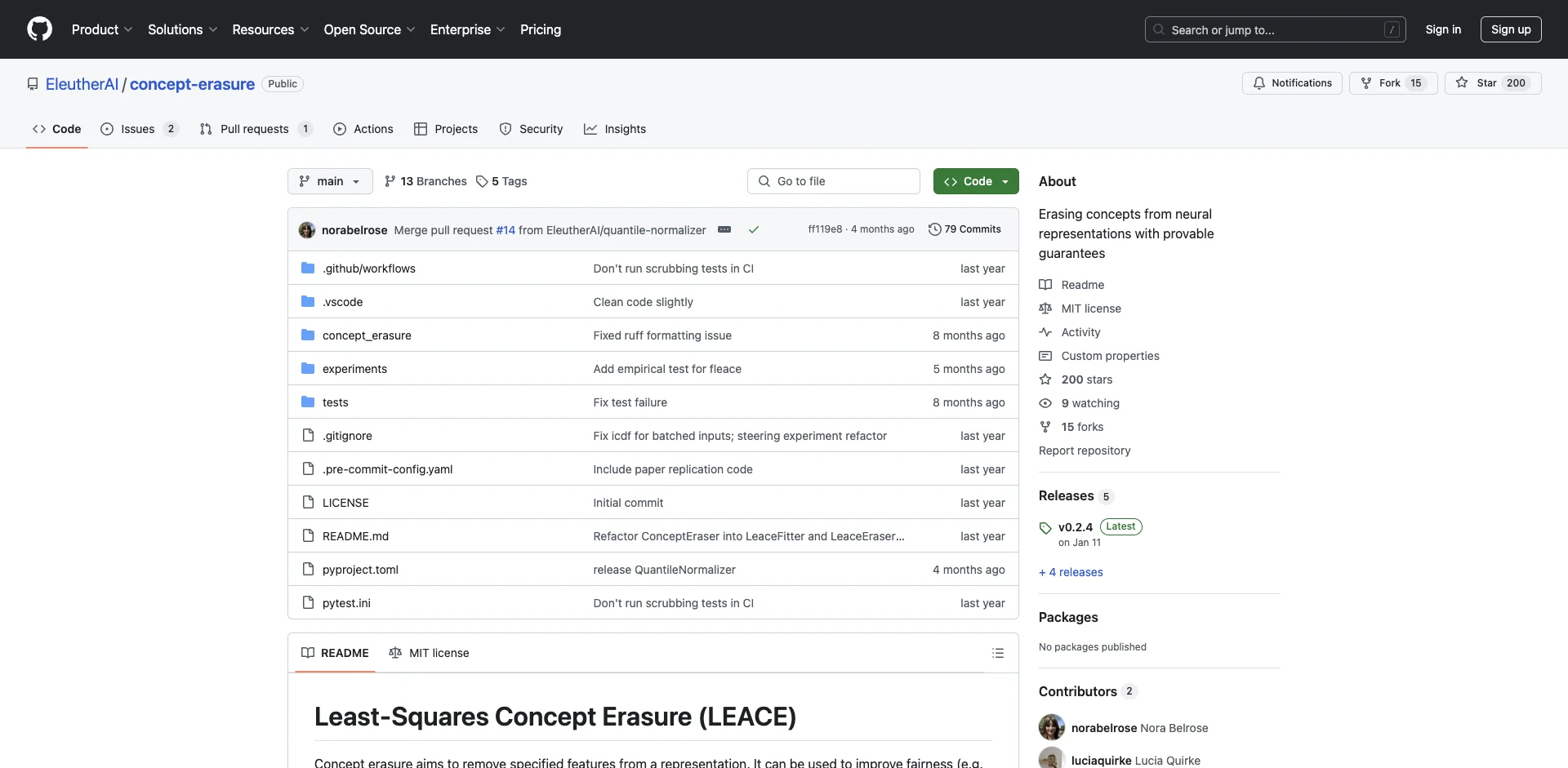
Task: Open the README.md file
Action: 355,536
